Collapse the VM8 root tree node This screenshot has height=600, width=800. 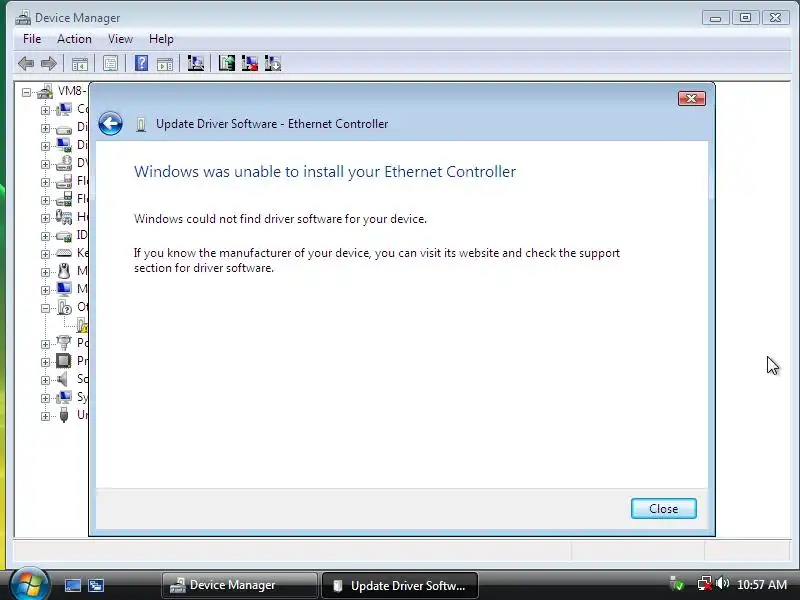pos(27,92)
